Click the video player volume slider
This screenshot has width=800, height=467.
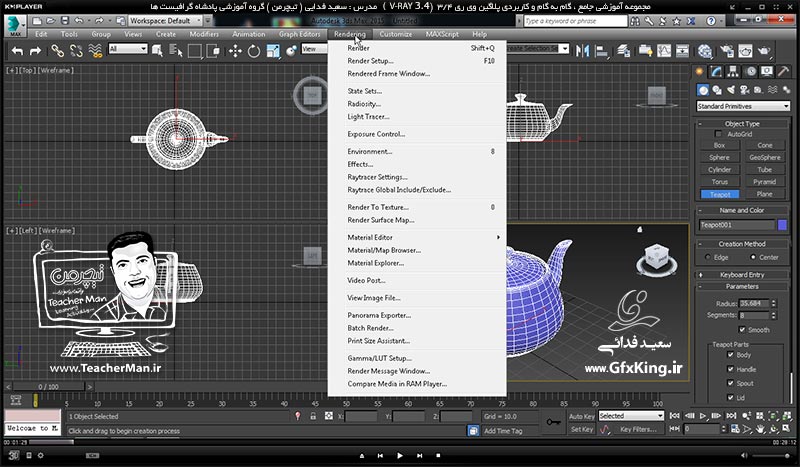[771, 455]
